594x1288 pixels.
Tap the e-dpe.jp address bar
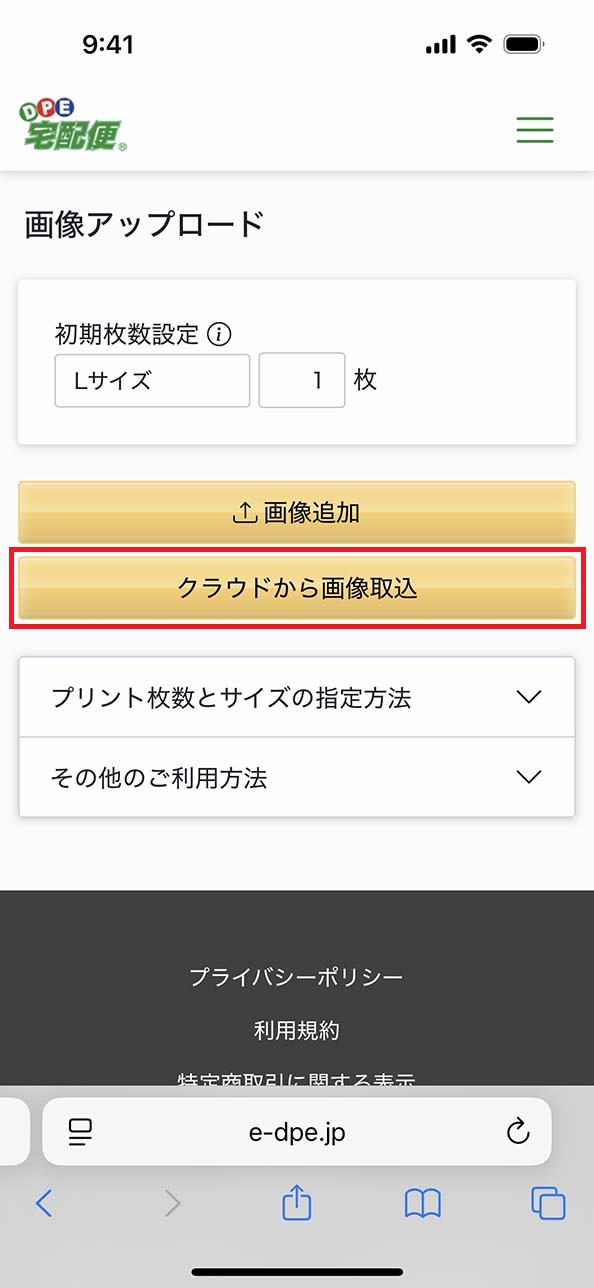coord(297,1131)
